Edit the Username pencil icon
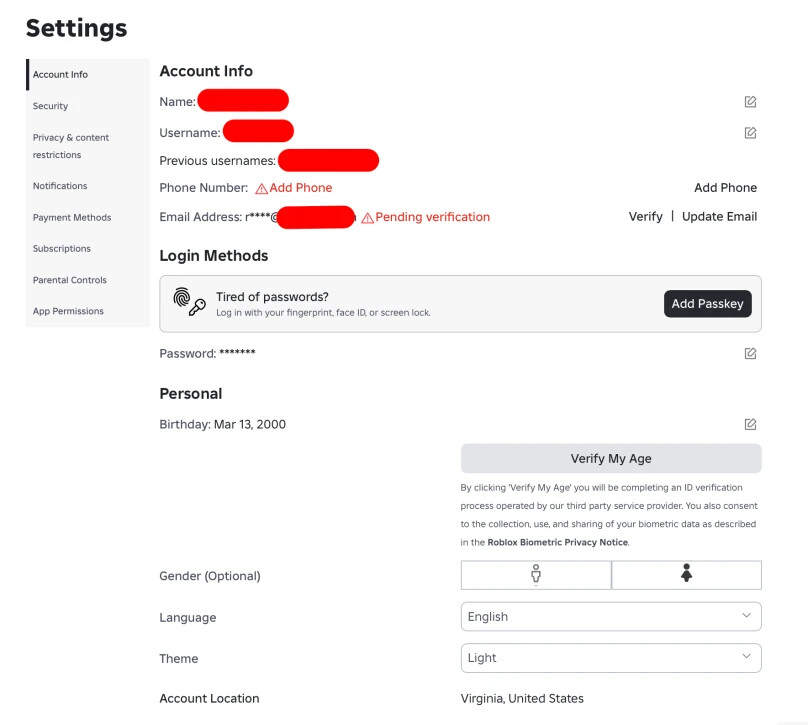The height and width of the screenshot is (725, 808). coord(750,133)
